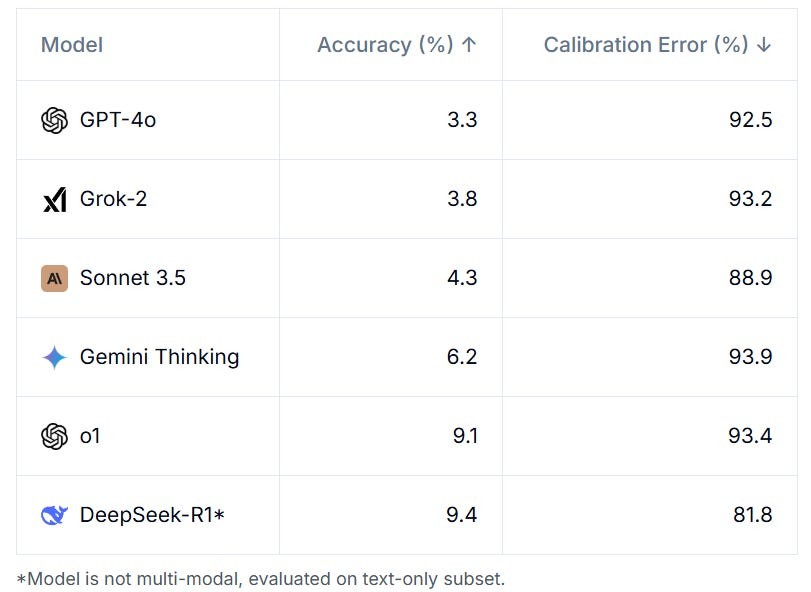Select the GPT-4o model name
This screenshot has width=811, height=592.
click(118, 120)
